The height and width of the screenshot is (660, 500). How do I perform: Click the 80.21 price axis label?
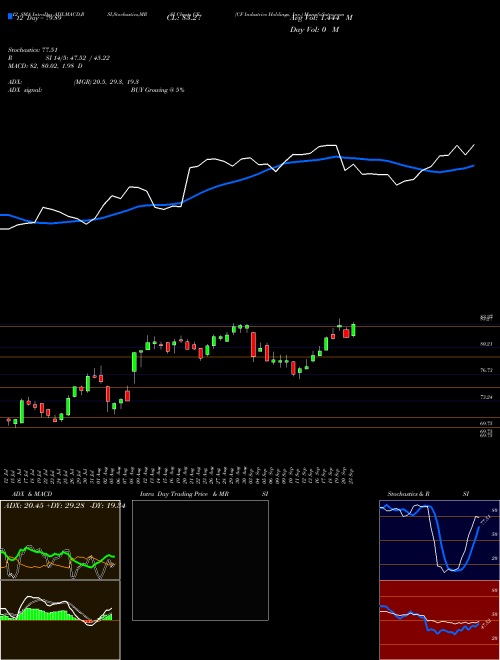click(x=486, y=344)
